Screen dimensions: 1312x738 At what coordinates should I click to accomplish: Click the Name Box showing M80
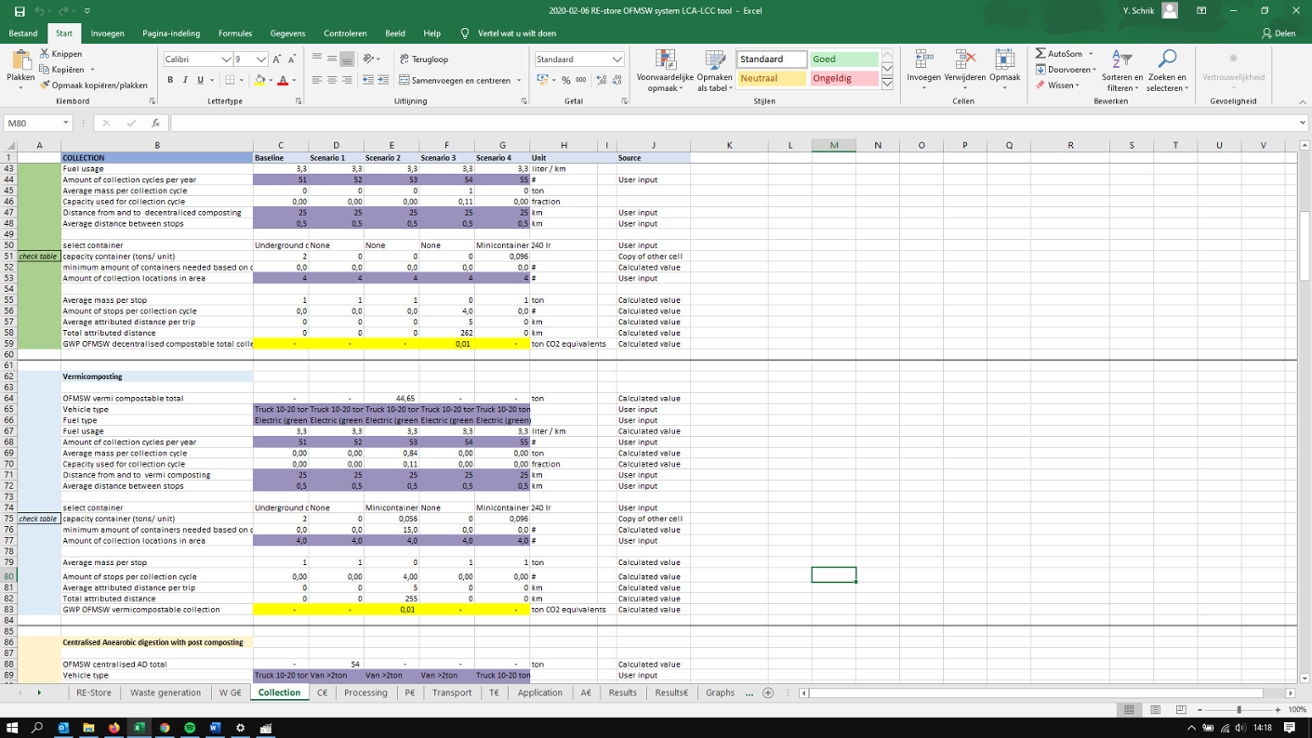coord(37,123)
